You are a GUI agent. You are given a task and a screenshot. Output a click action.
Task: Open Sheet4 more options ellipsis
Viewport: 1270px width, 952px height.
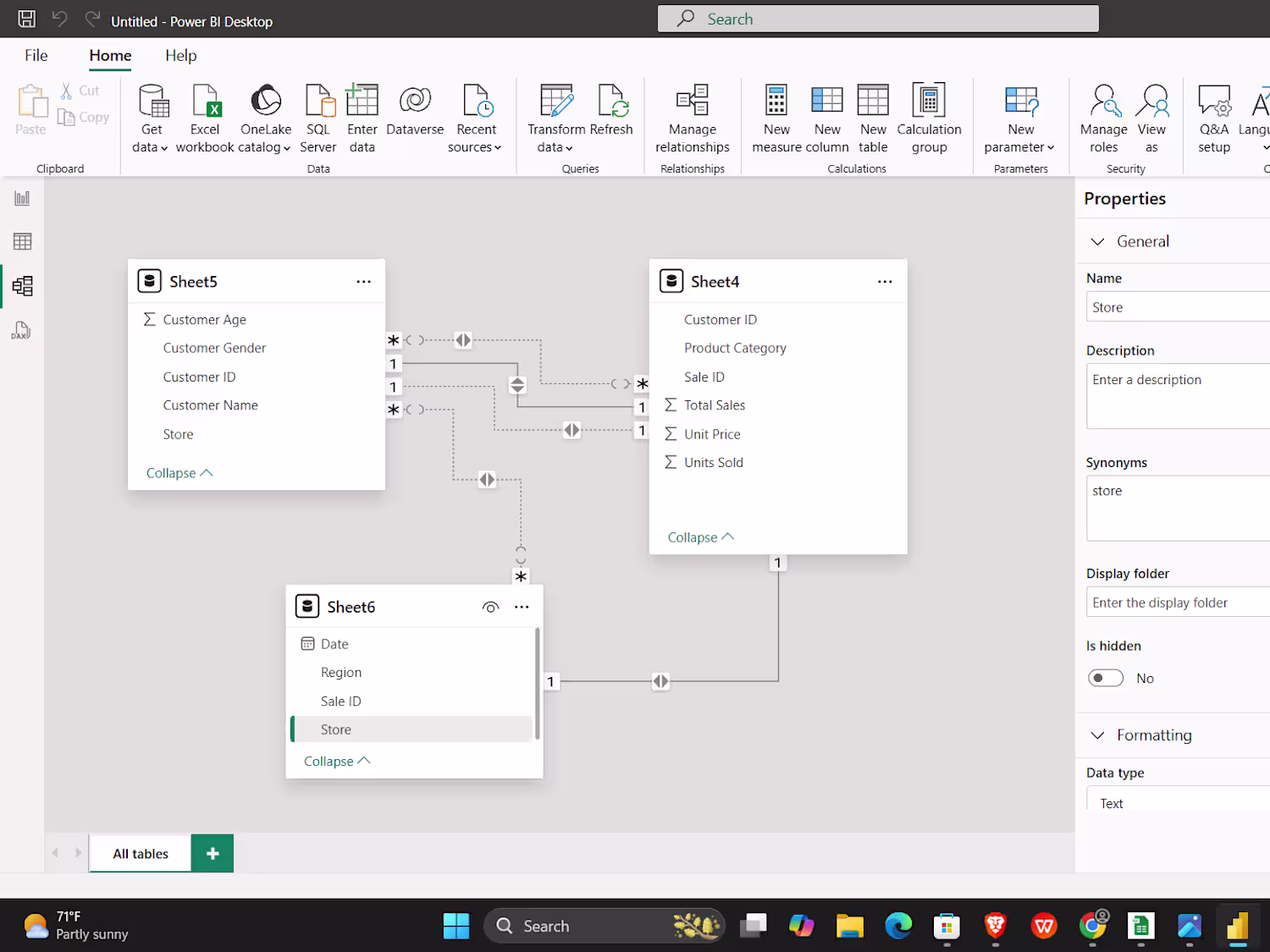click(x=885, y=282)
